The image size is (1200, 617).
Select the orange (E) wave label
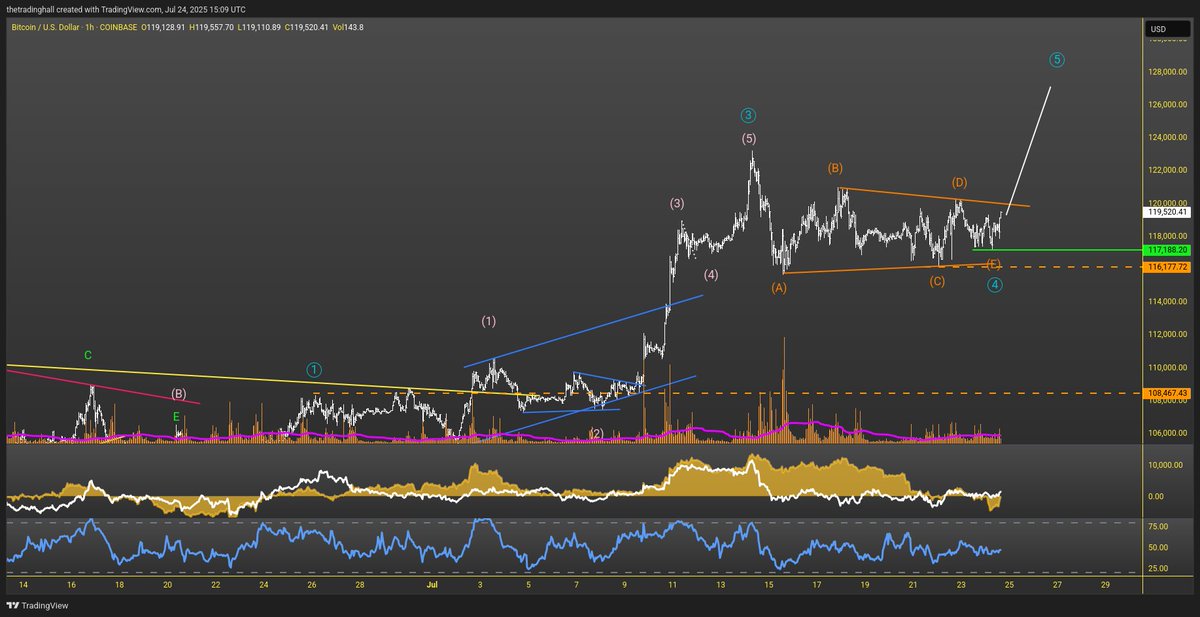(x=993, y=264)
